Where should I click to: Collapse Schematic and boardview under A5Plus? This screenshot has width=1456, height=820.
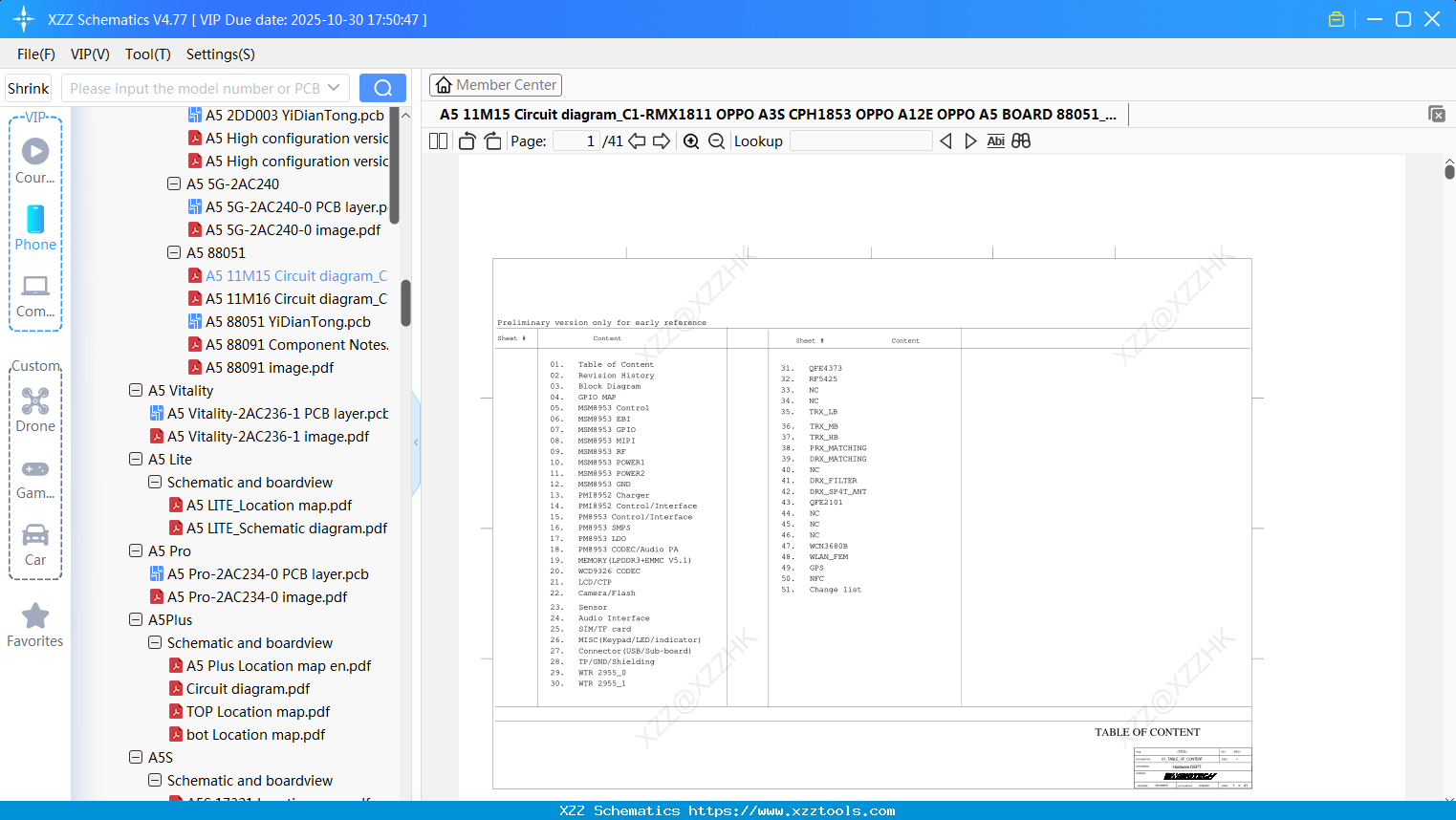(155, 642)
